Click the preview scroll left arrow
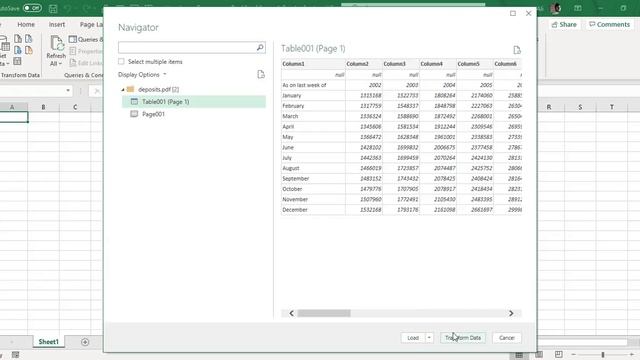This screenshot has height=360, width=640. [x=291, y=313]
